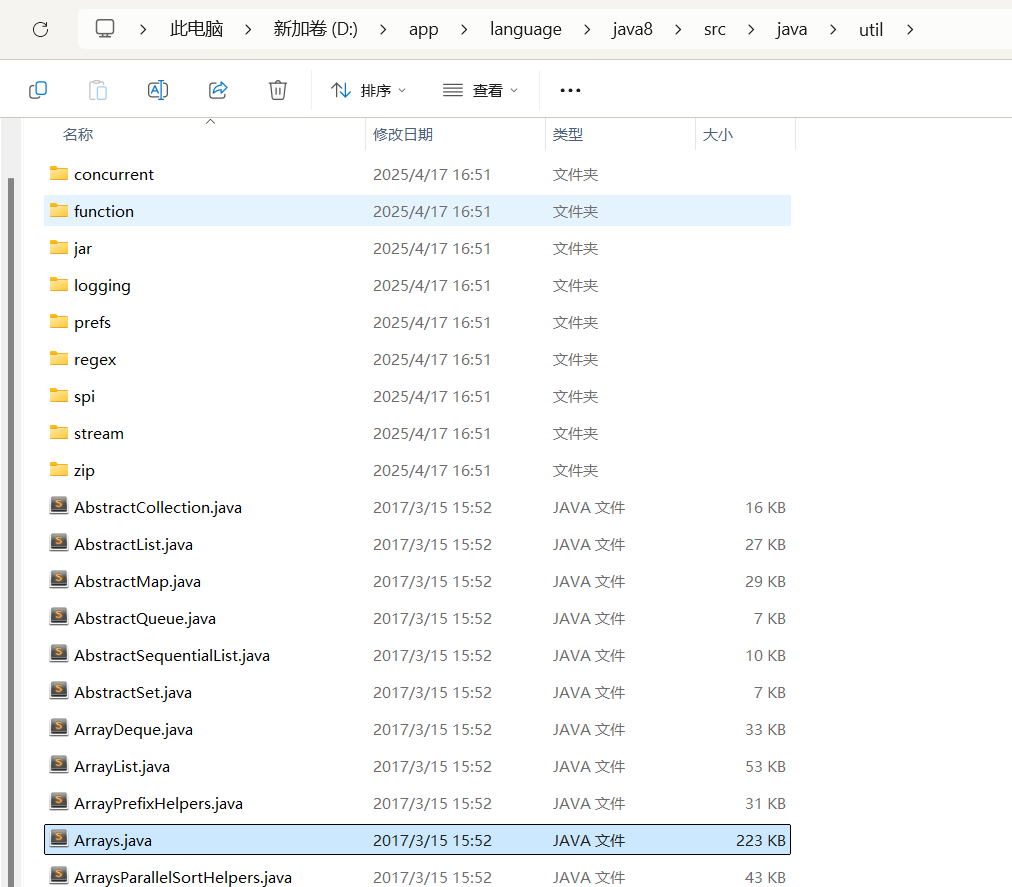Screen dimensions: 1012x887
Task: Click the date cell of the concurrent folder
Action: [x=432, y=175]
